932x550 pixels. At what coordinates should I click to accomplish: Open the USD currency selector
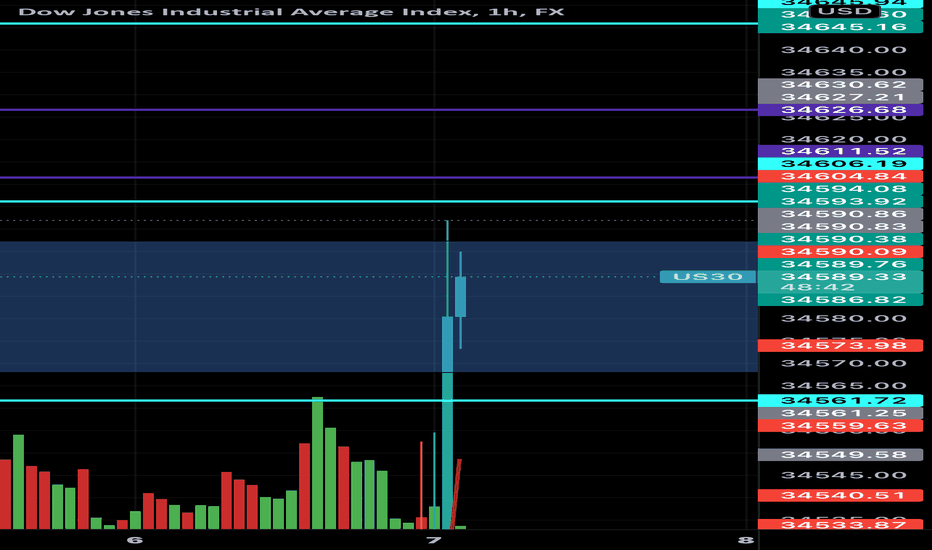[844, 11]
